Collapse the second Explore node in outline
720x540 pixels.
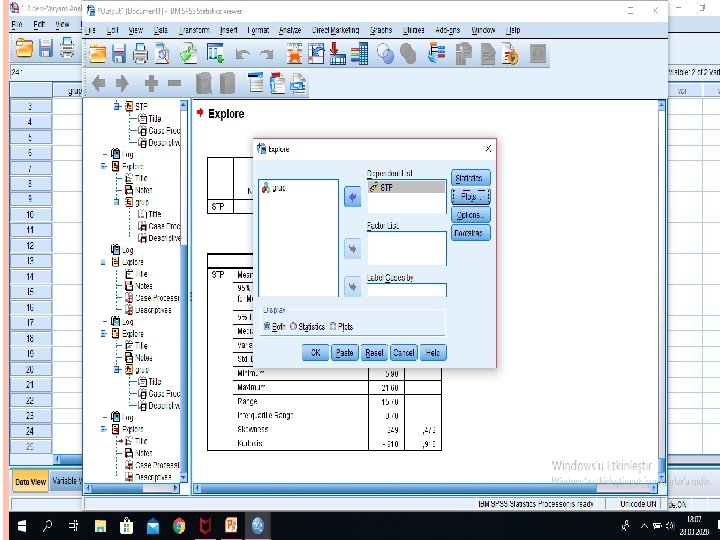pos(104,166)
